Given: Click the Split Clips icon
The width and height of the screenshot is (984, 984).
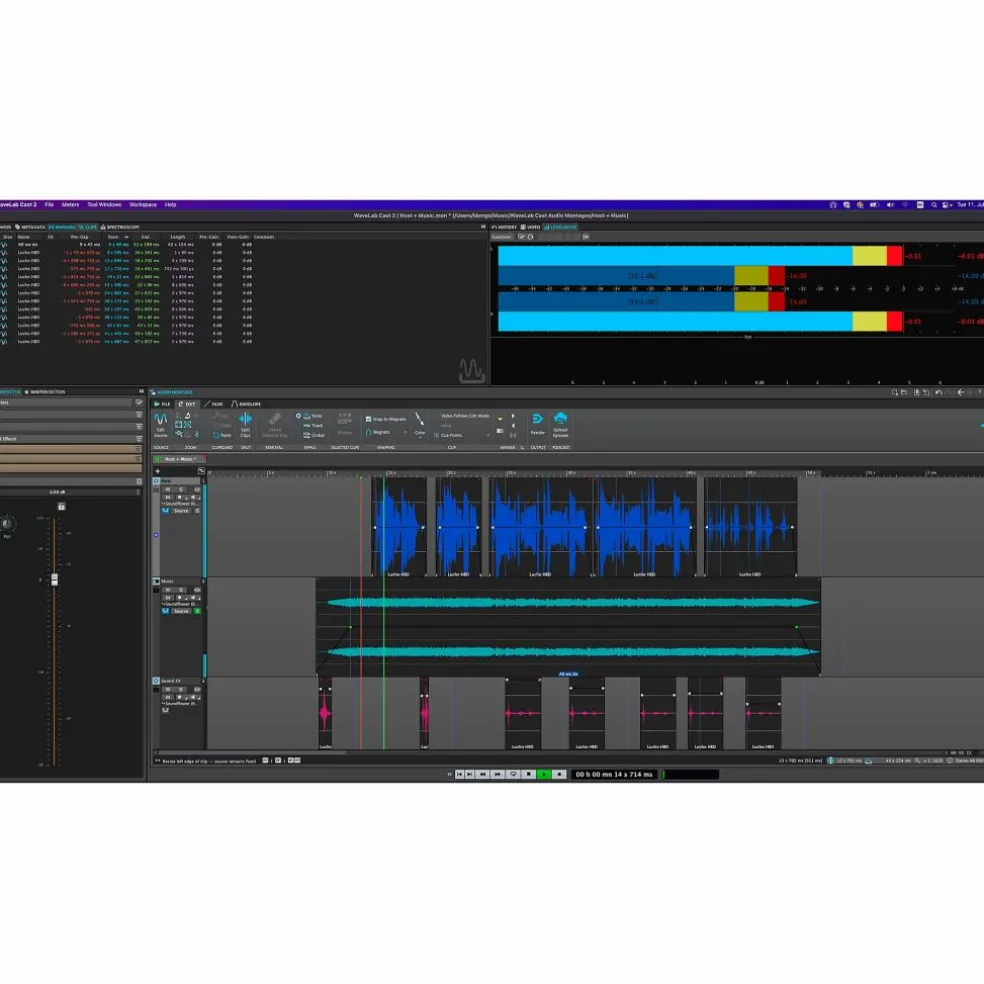Looking at the screenshot, I should pyautogui.click(x=245, y=419).
